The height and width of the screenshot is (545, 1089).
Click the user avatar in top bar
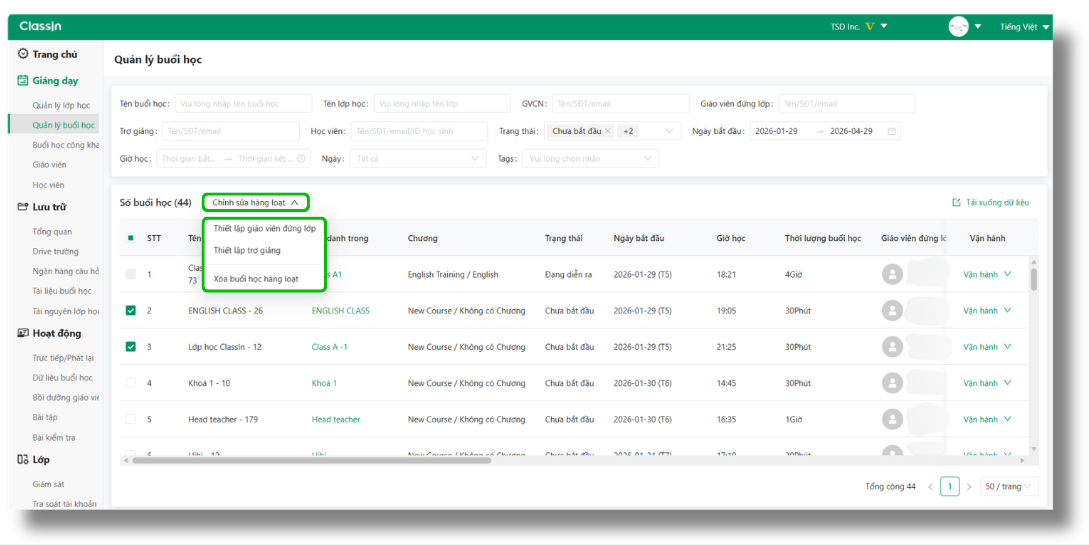point(958,27)
